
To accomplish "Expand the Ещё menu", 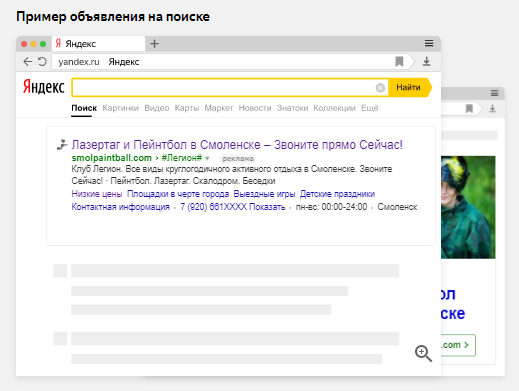I will tap(370, 108).
